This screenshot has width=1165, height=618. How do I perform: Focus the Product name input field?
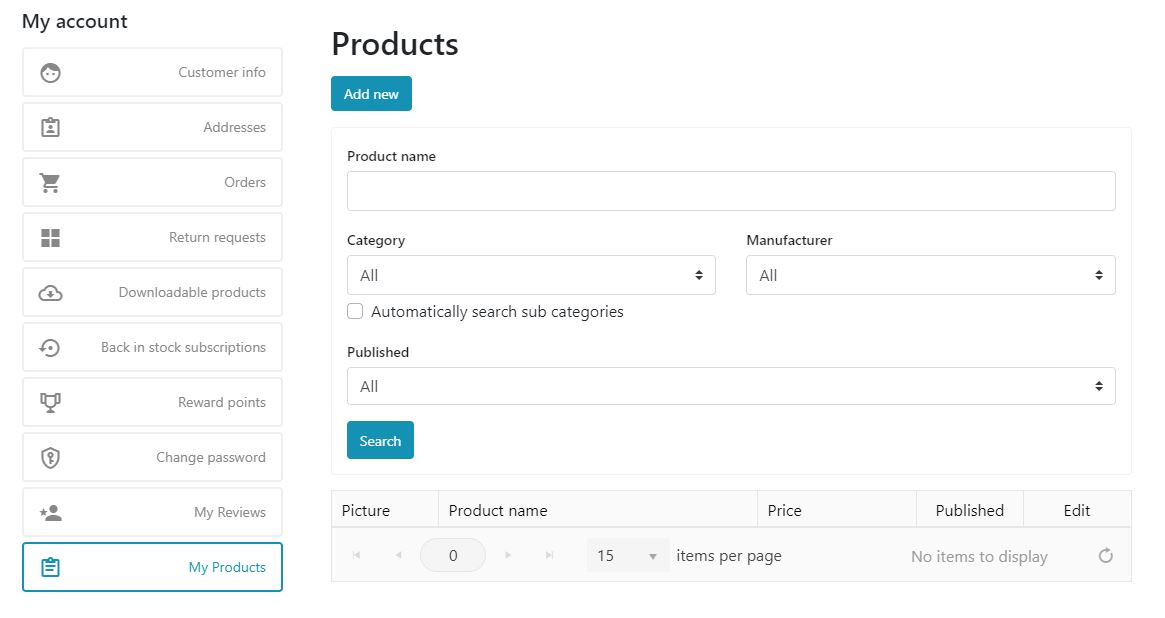731,191
